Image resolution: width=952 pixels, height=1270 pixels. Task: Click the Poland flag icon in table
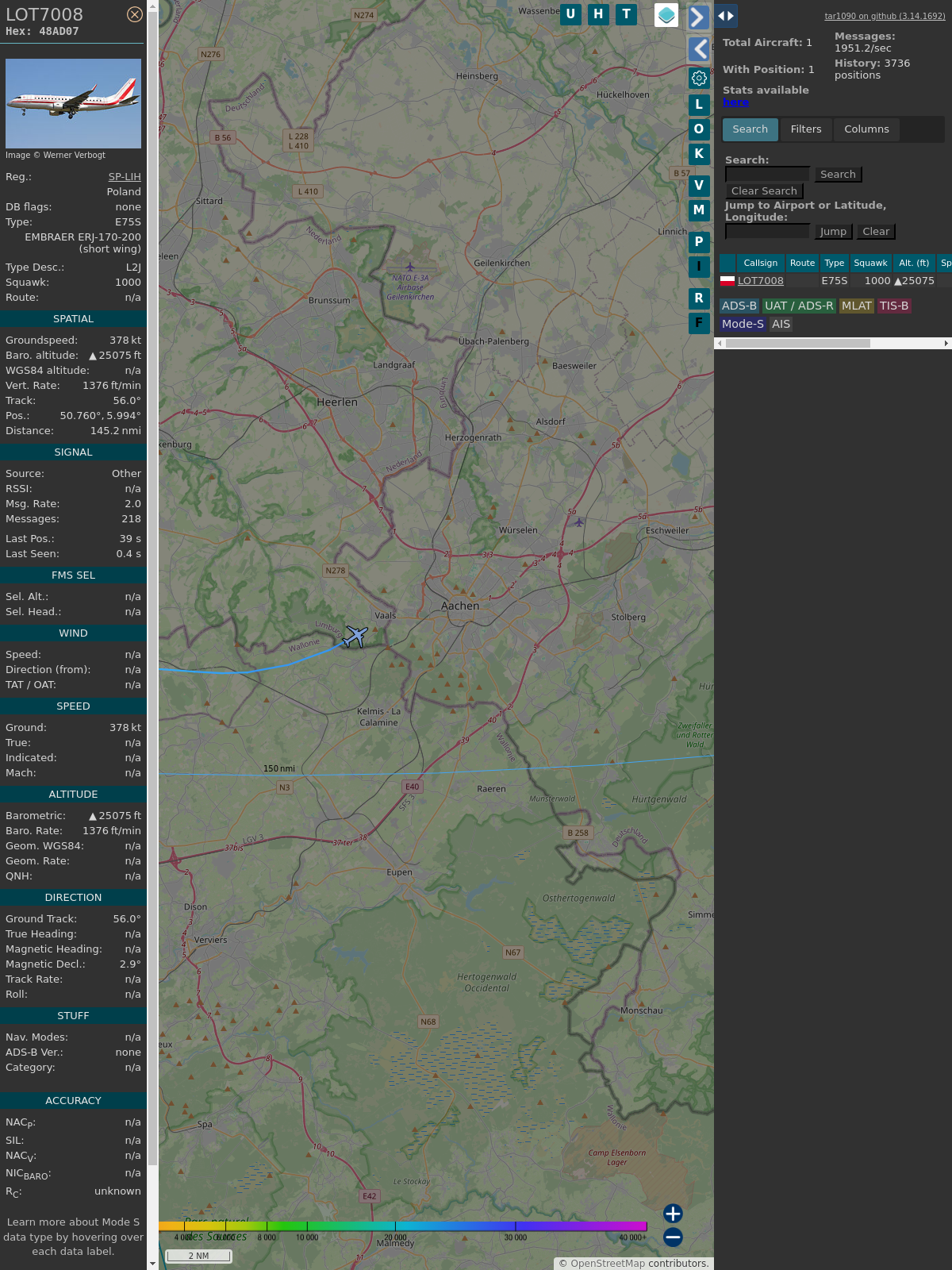coord(727,280)
